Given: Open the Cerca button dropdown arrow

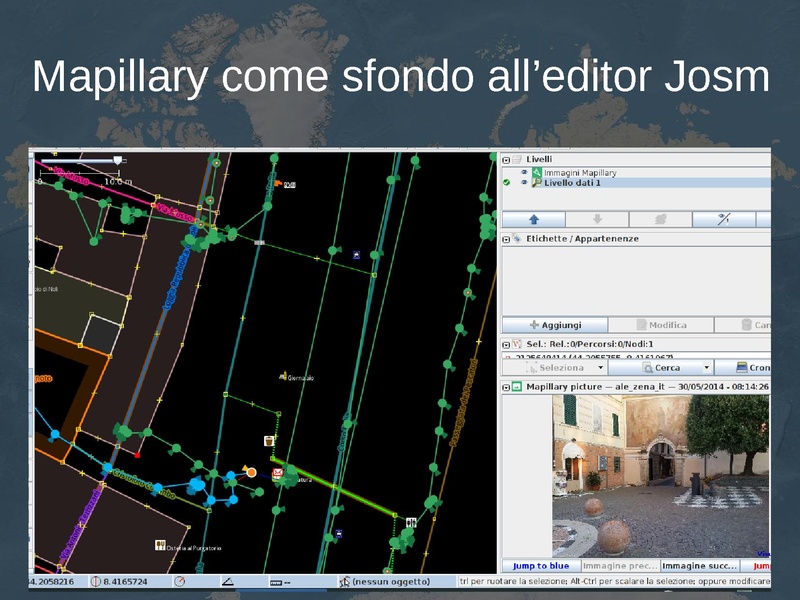Looking at the screenshot, I should pyautogui.click(x=707, y=368).
